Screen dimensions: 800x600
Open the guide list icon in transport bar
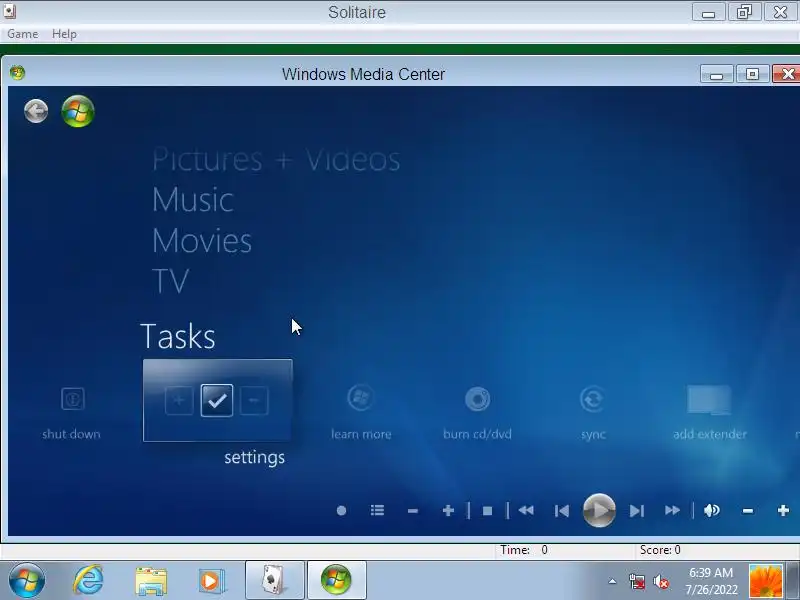pos(377,510)
